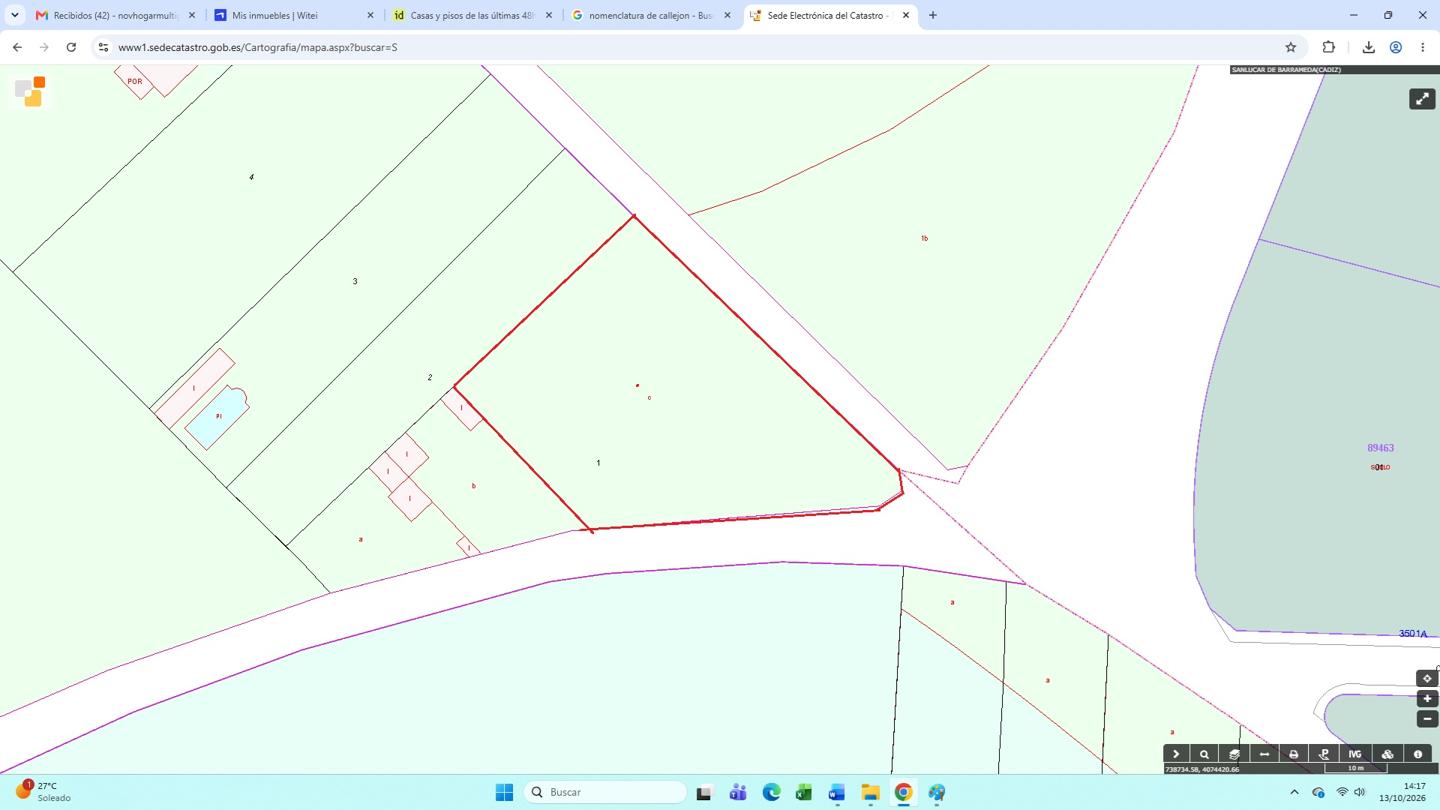Recenter map with the locate target button
1440x810 pixels.
(x=1427, y=678)
